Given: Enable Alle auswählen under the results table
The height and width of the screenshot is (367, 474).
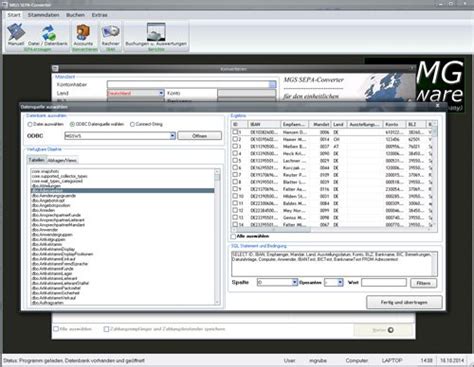Looking at the screenshot, I should click(x=233, y=236).
